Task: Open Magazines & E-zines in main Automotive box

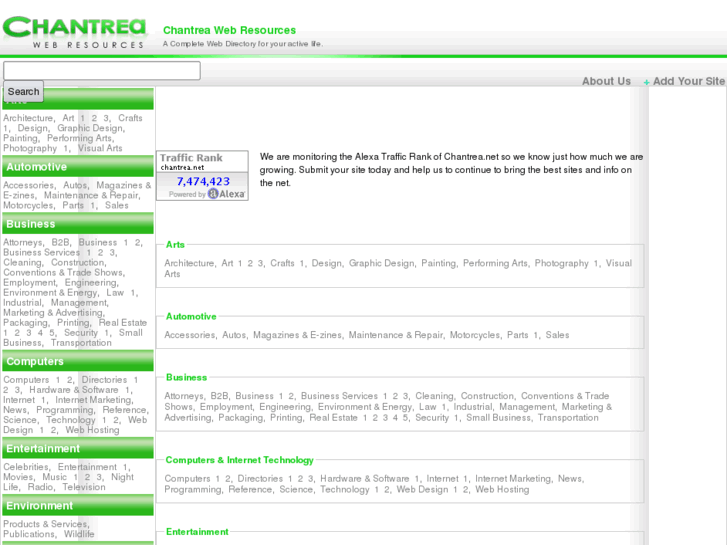Action: click(x=297, y=335)
